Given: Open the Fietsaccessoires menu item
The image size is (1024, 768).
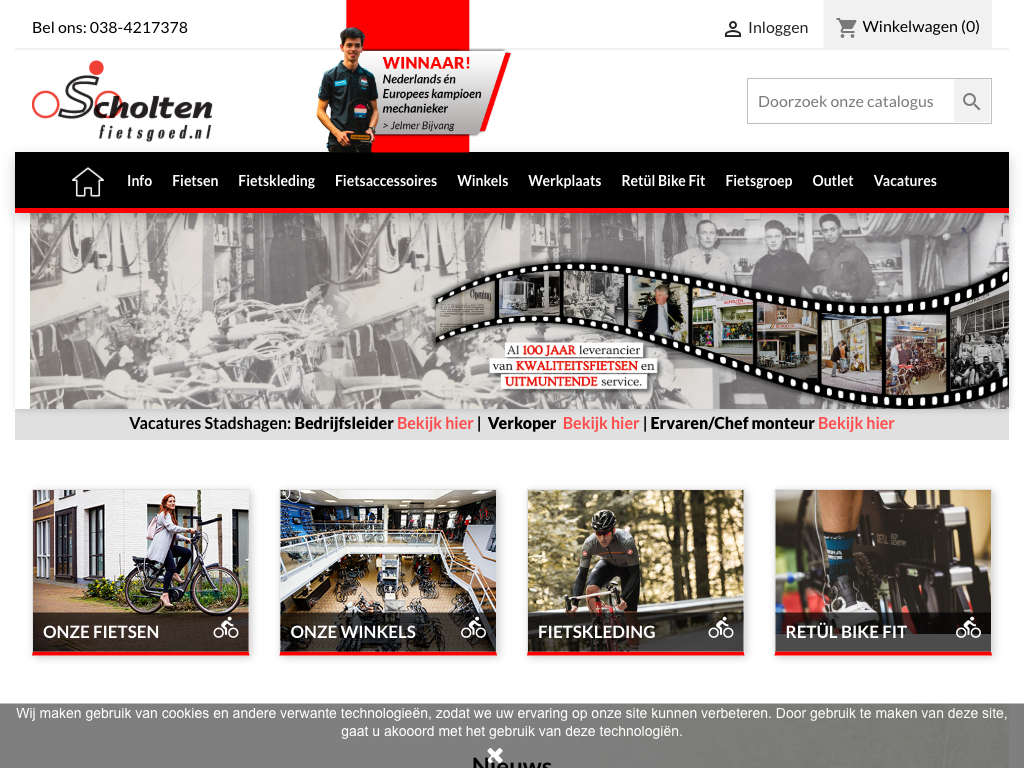Looking at the screenshot, I should 386,181.
